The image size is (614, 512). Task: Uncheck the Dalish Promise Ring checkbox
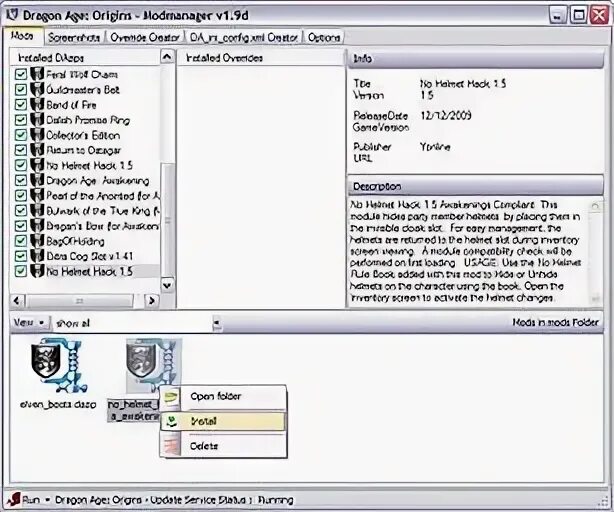click(20, 119)
